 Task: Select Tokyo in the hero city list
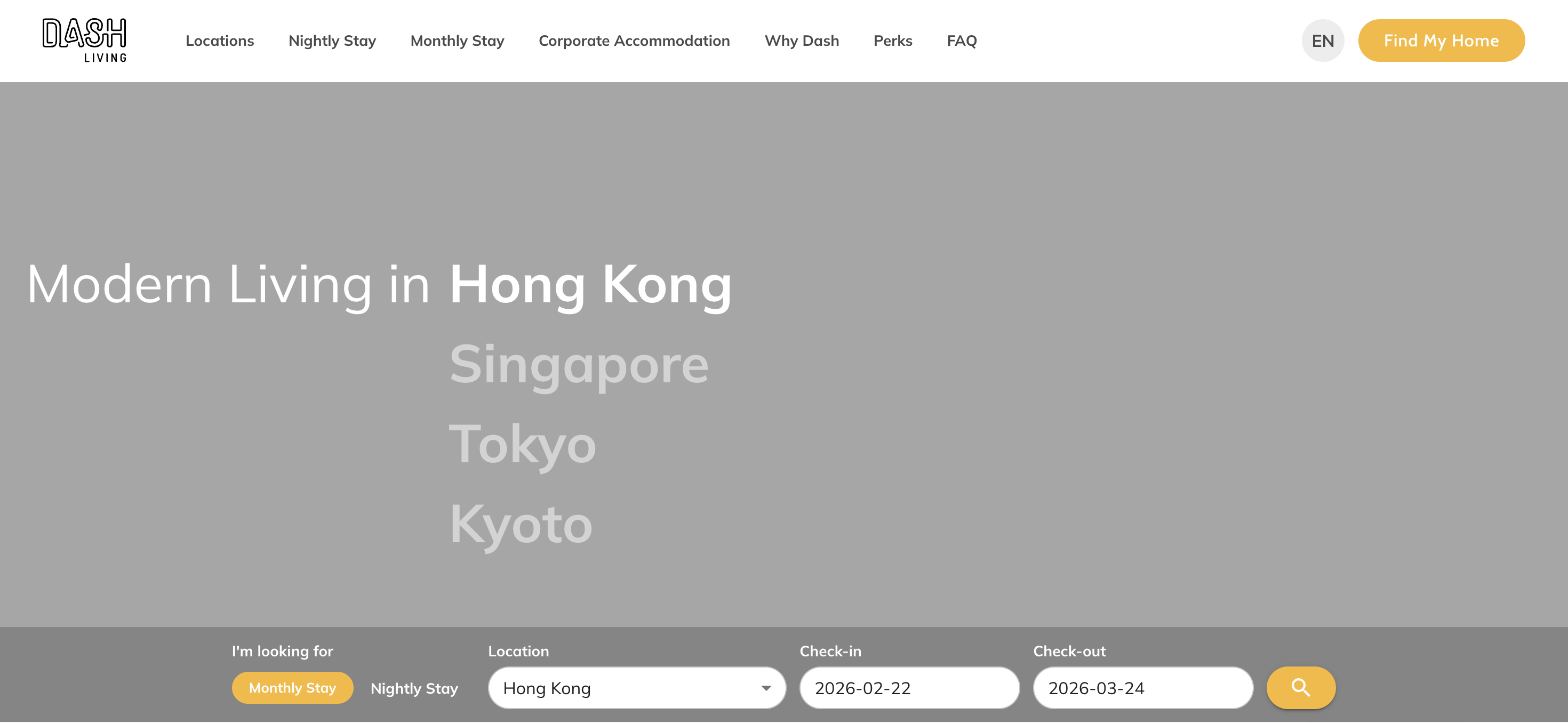522,445
